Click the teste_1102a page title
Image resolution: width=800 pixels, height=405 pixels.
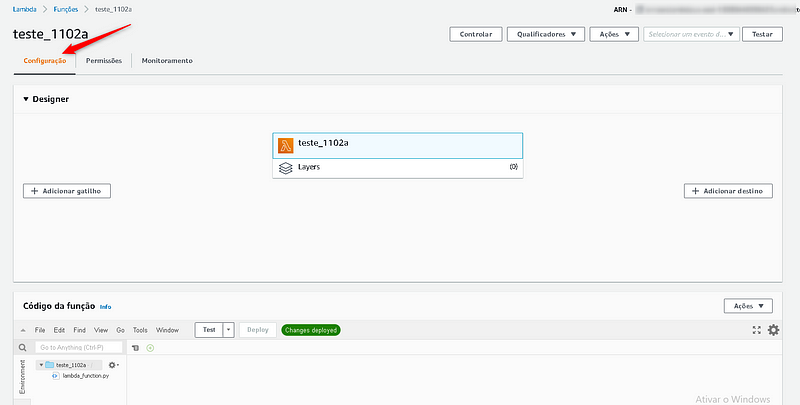[51, 34]
